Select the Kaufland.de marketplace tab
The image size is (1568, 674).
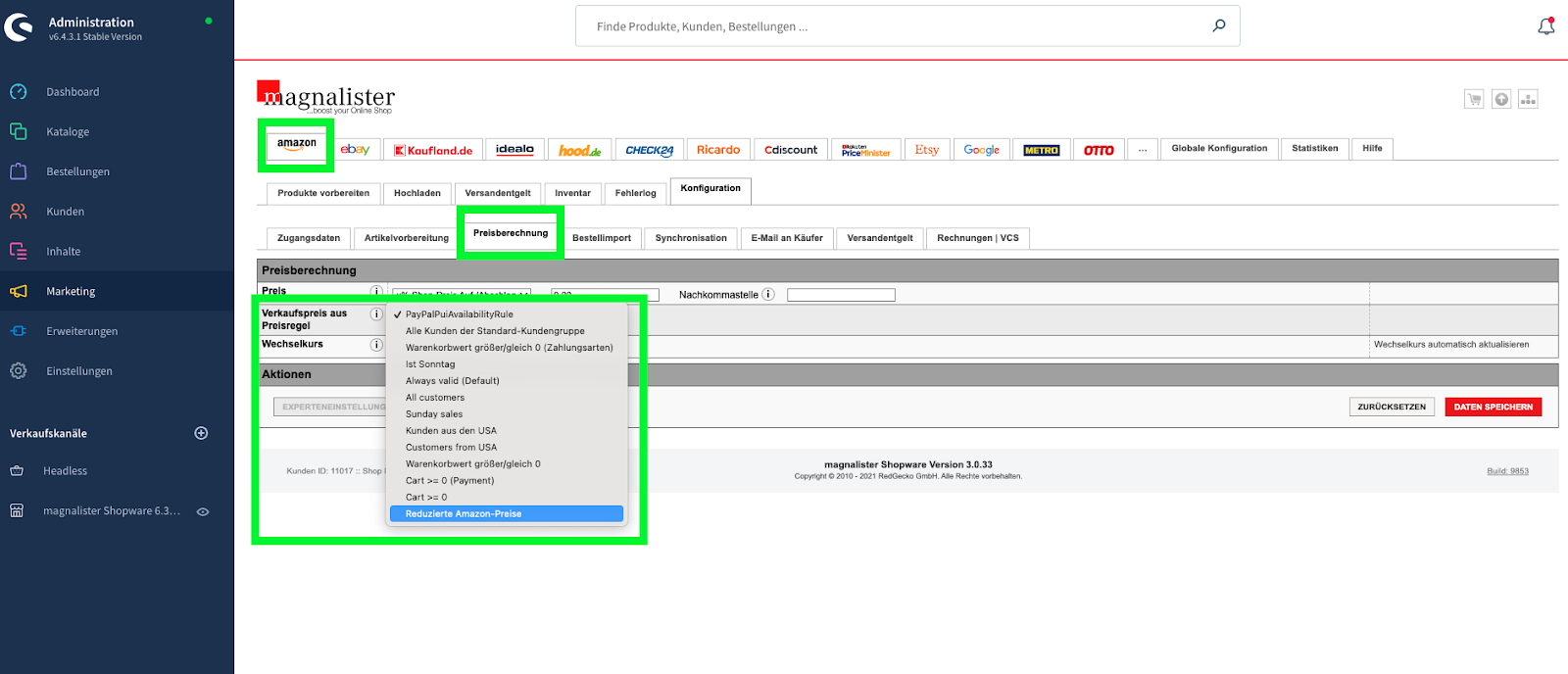[x=433, y=150]
